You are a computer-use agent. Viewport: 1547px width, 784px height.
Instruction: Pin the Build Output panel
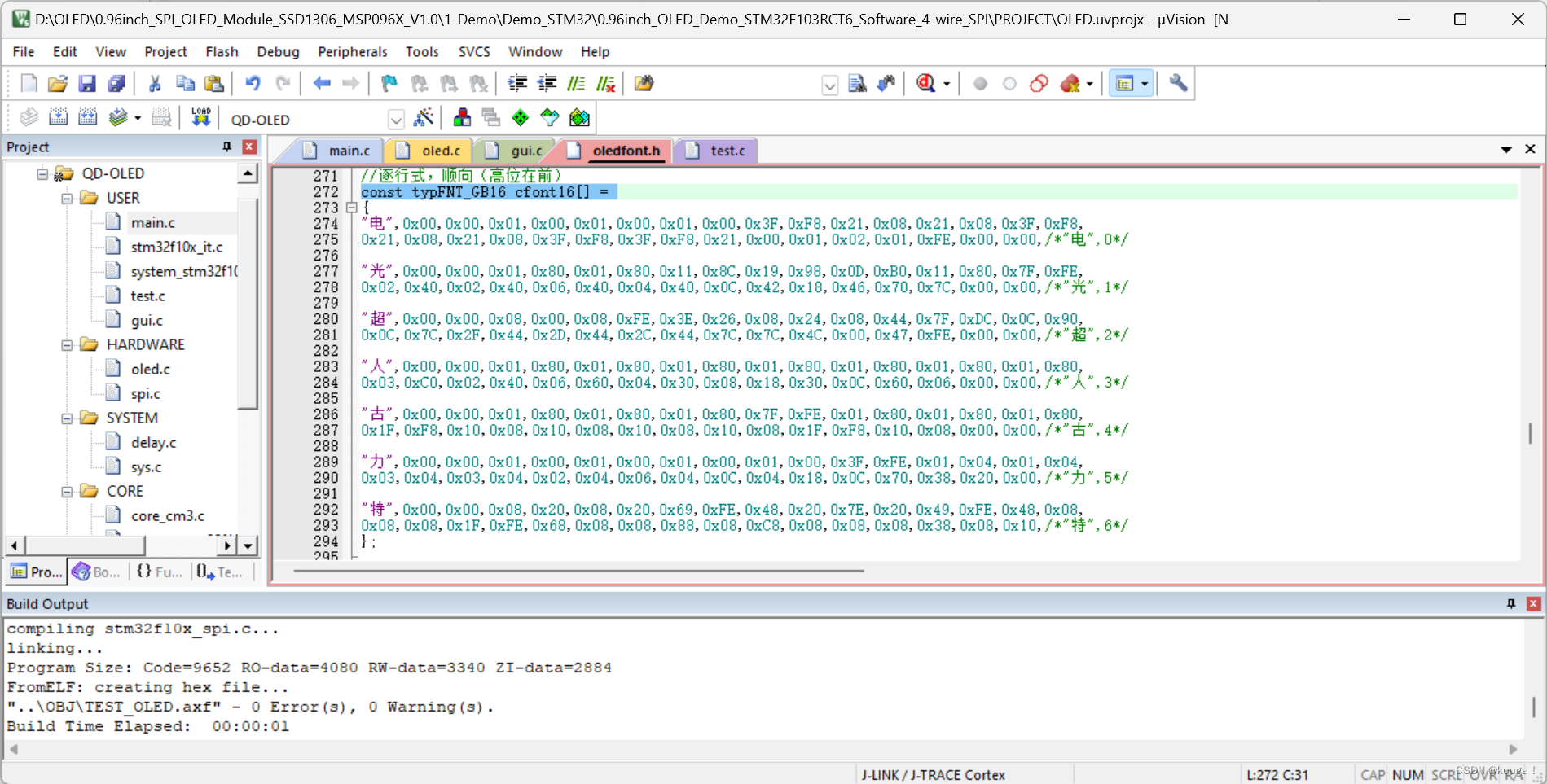point(1511,603)
